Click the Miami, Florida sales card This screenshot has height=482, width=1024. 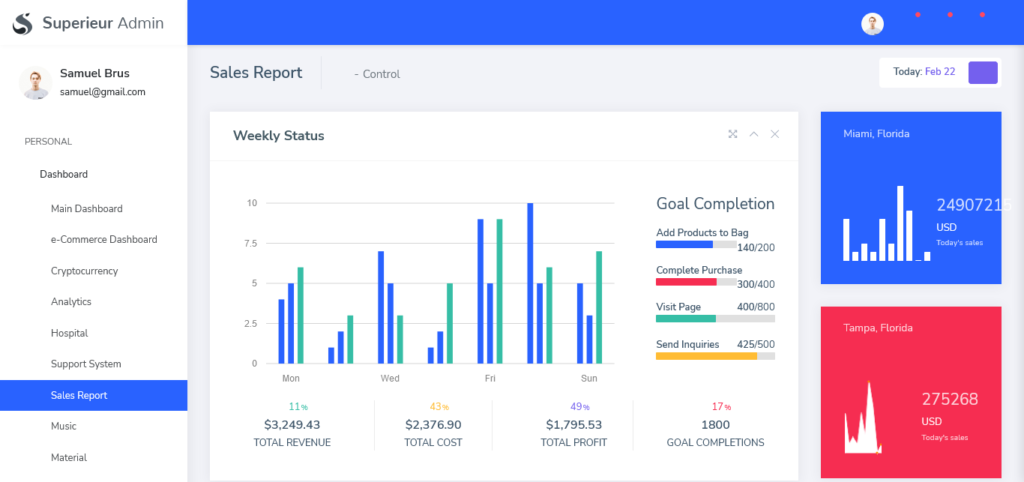910,198
